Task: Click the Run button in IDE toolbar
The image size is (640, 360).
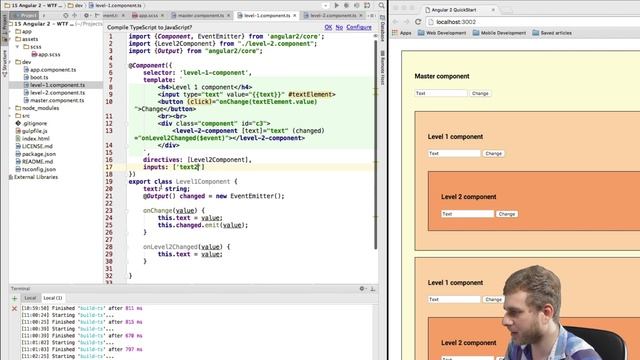Action: [336, 5]
